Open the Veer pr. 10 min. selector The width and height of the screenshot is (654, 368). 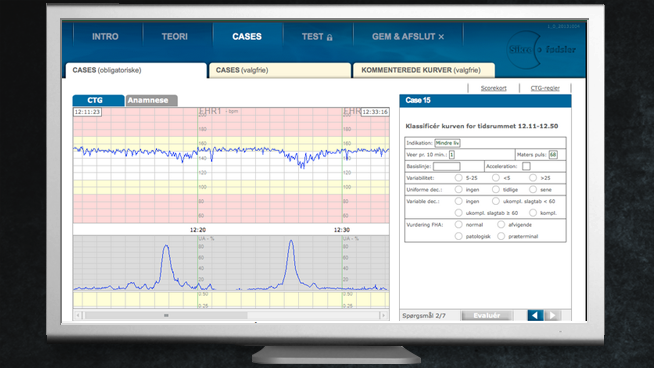tap(452, 155)
